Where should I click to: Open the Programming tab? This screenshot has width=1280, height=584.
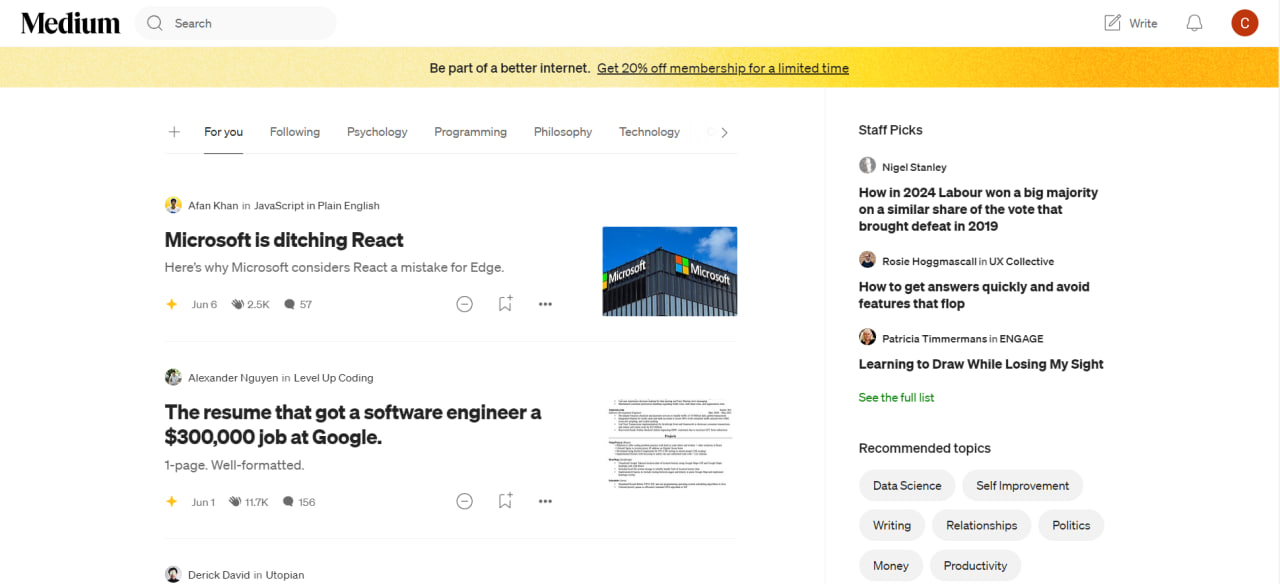470,132
